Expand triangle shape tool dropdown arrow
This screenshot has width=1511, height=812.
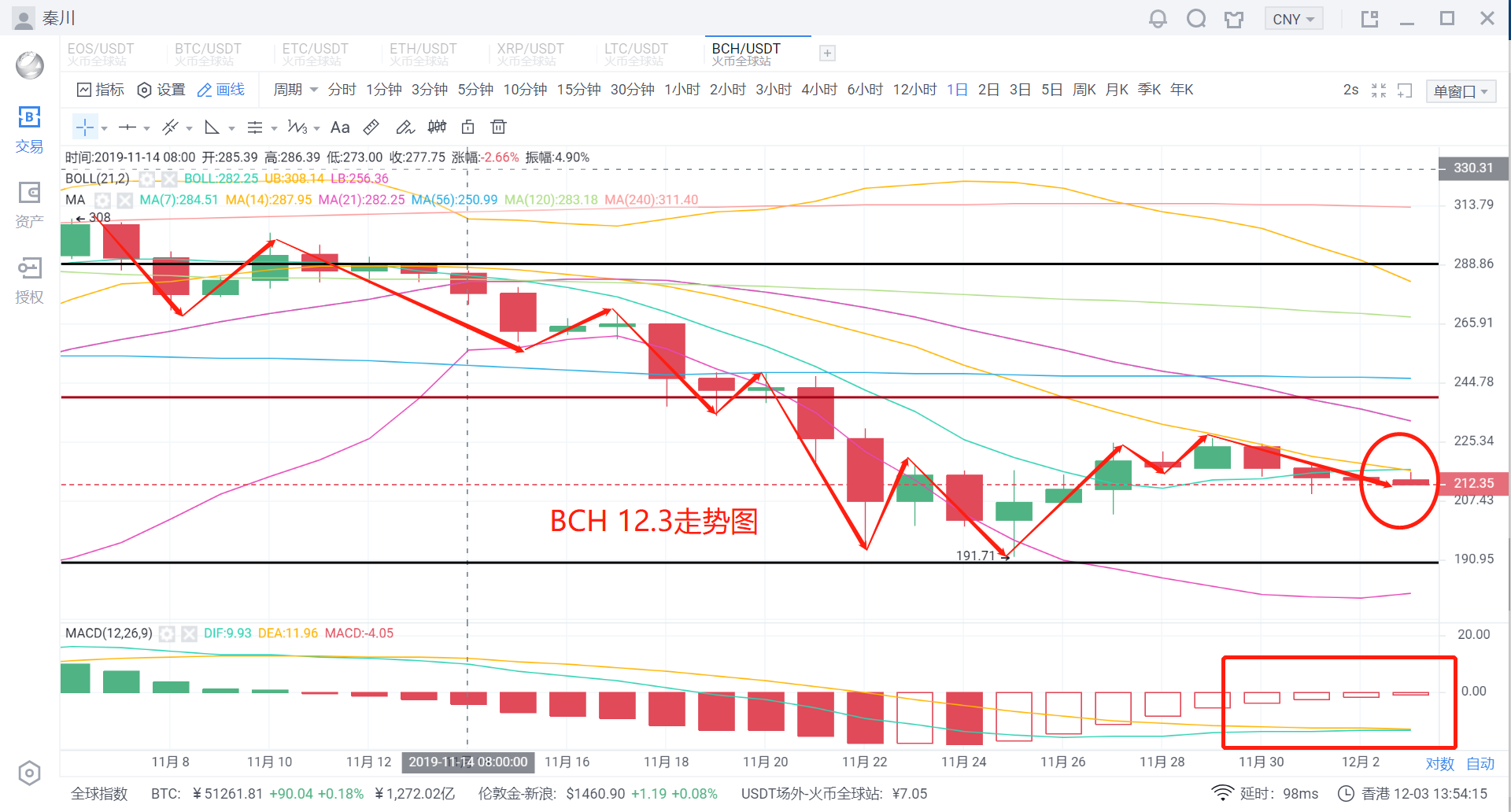[231, 128]
